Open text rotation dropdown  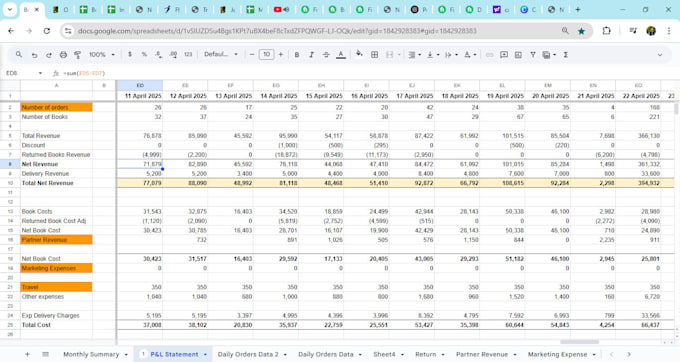(470, 55)
